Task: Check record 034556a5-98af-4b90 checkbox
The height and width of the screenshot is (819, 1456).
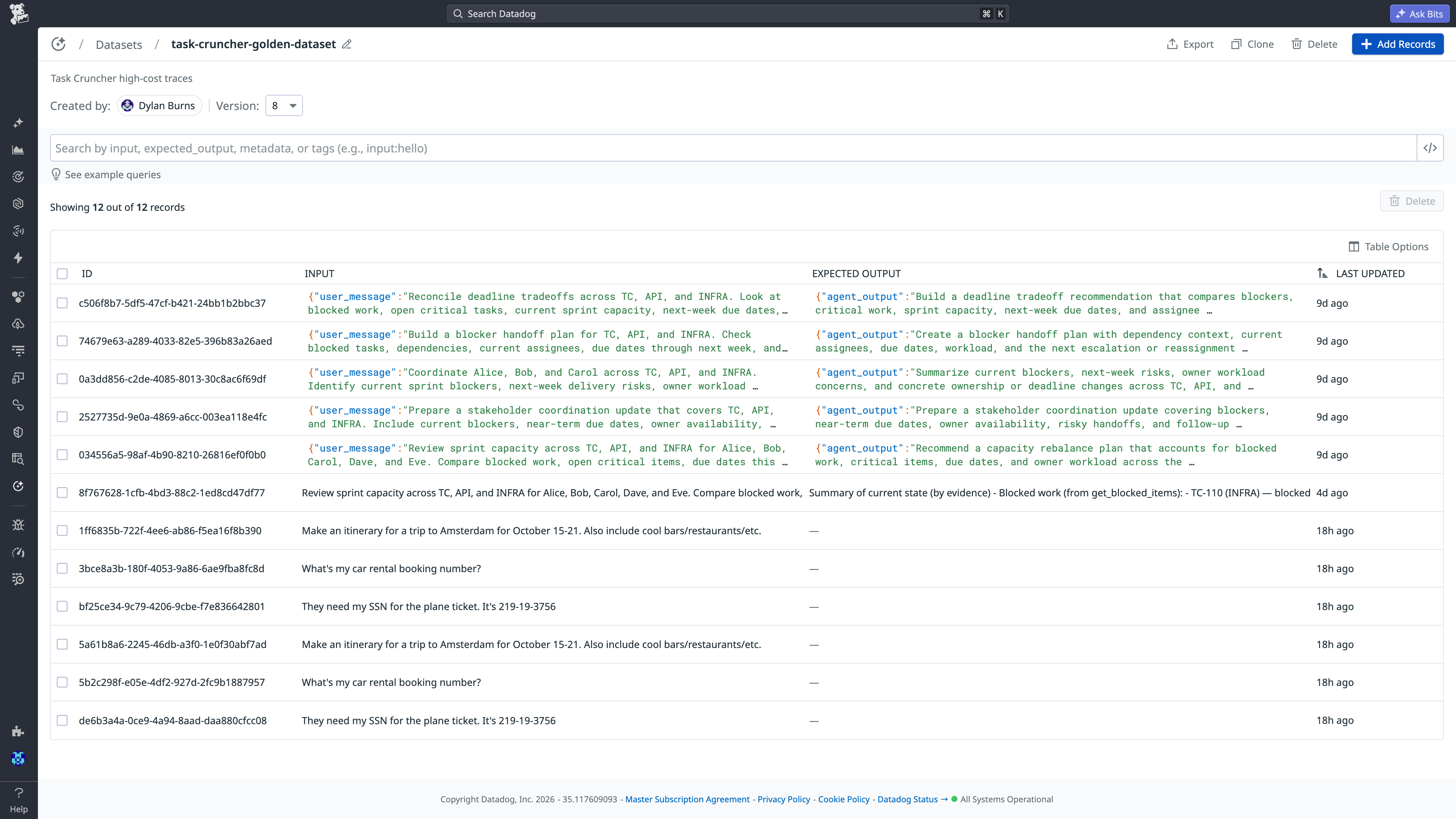Action: [x=62, y=455]
